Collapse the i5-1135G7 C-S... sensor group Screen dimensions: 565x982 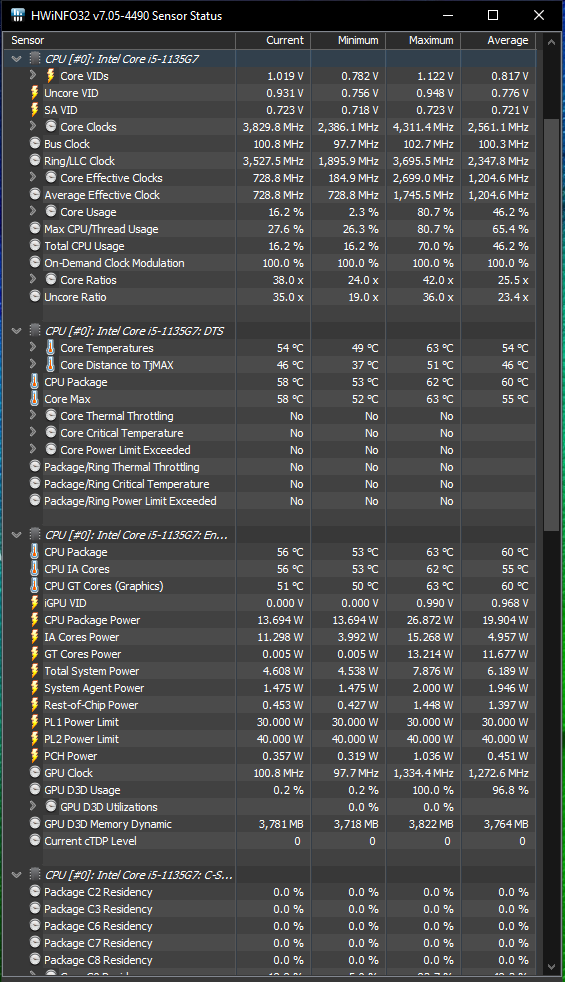click(17, 875)
